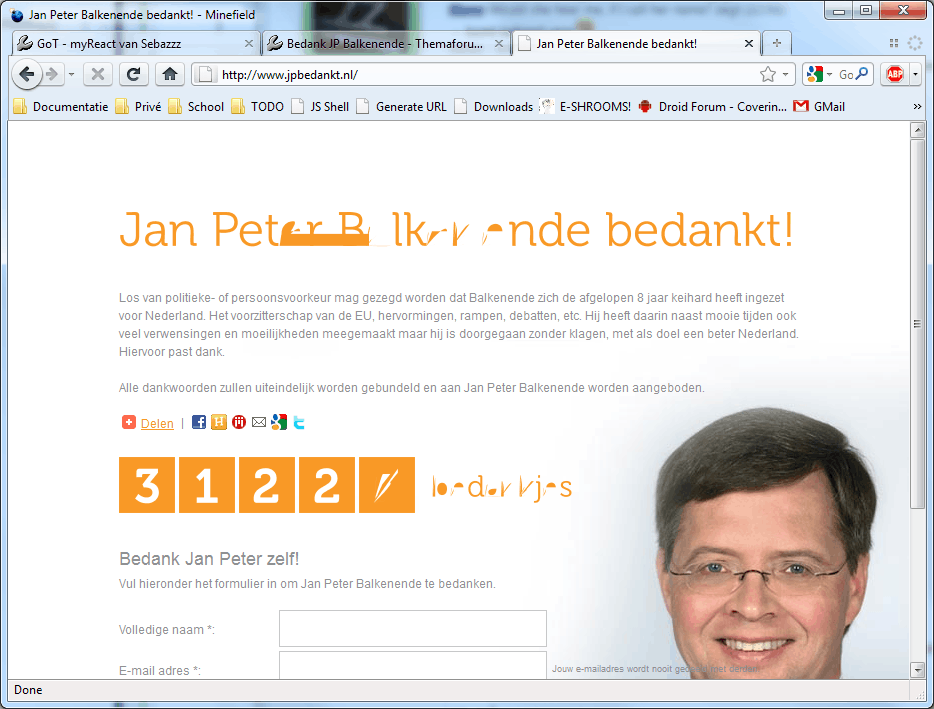The image size is (934, 709).
Task: Click the vertical scrollbar thumb
Action: [x=917, y=324]
